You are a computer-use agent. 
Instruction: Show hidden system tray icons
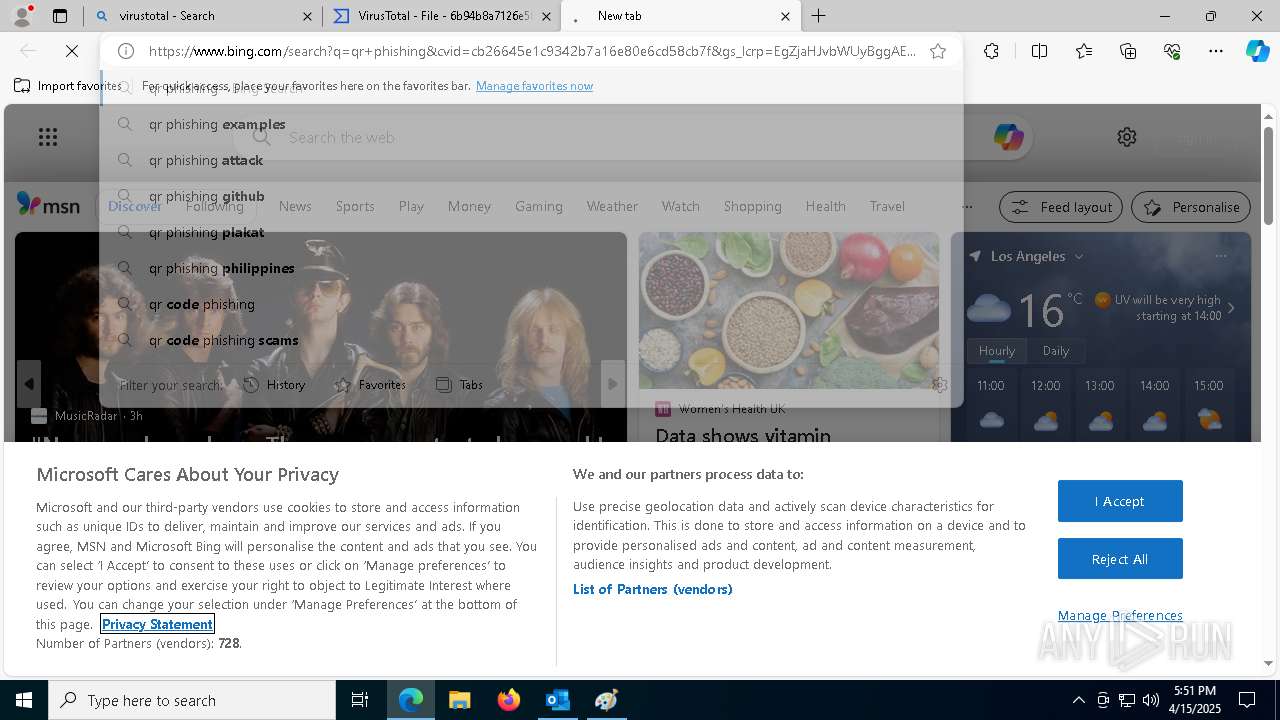[x=1078, y=700]
